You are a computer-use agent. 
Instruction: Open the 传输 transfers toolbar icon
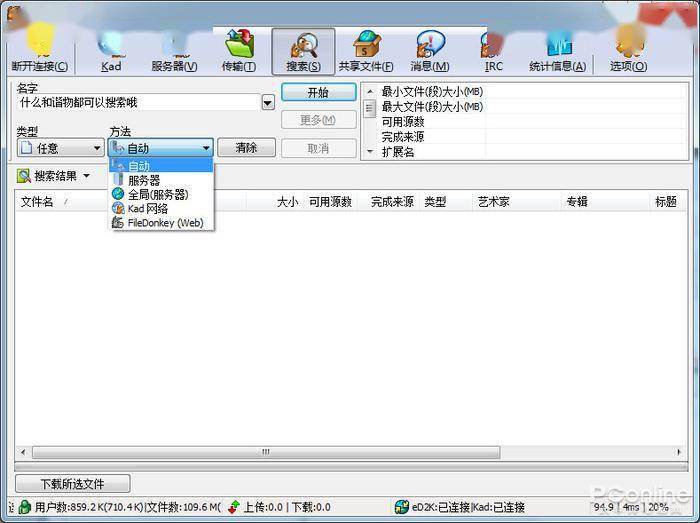point(239,50)
